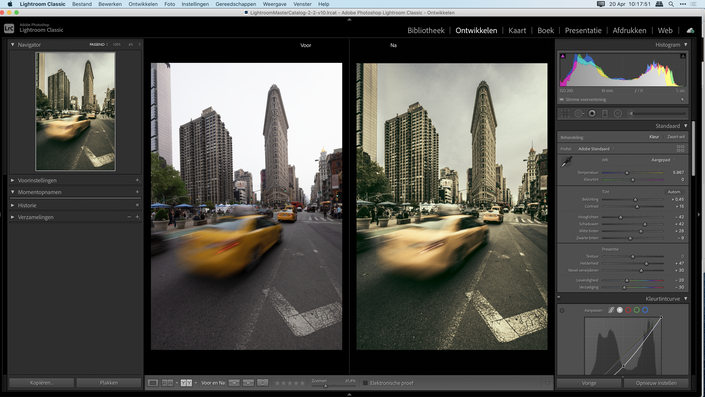Pick the white balance eyedropper tool

coord(567,161)
